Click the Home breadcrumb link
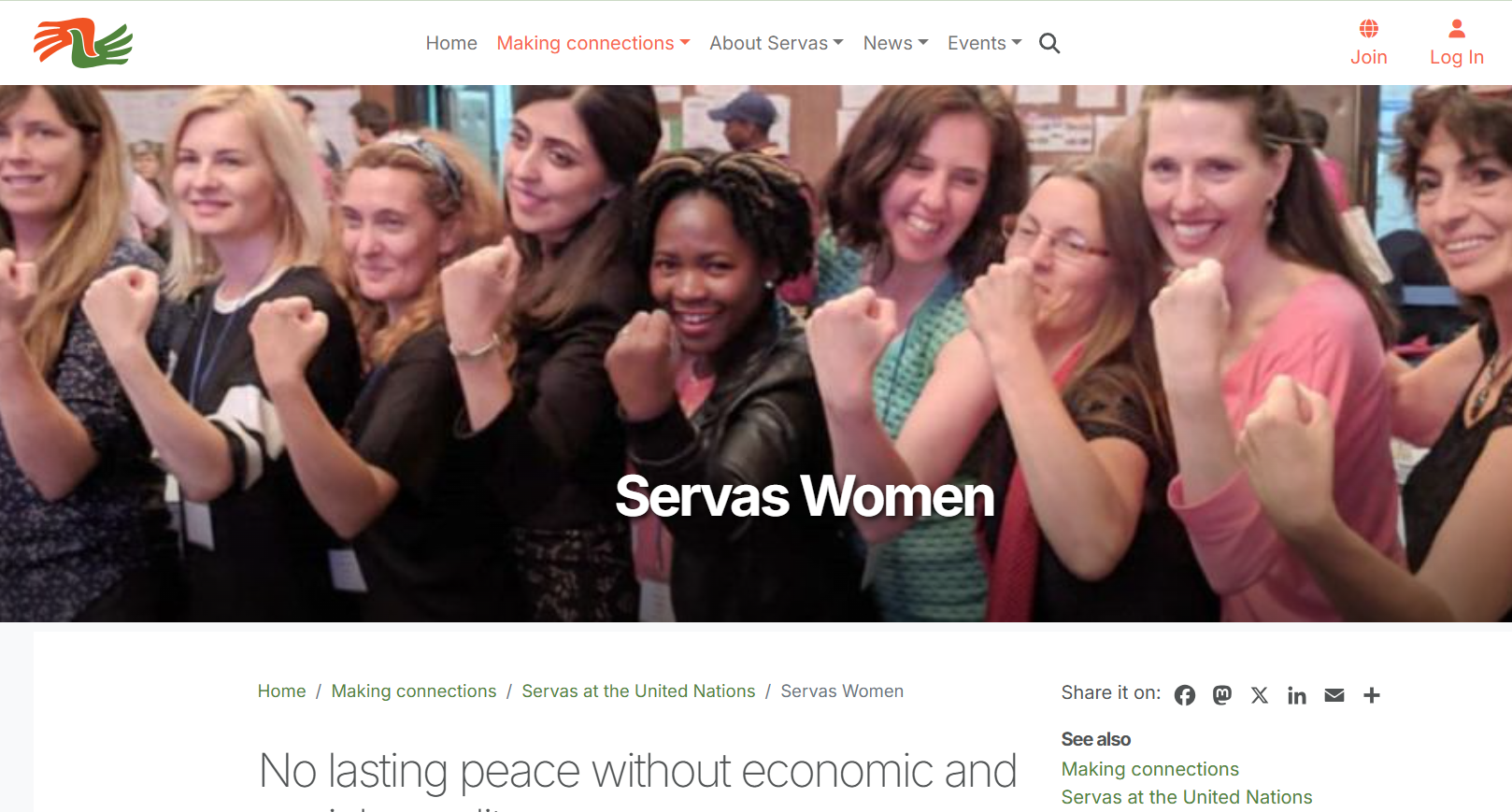The width and height of the screenshot is (1512, 812). [x=281, y=691]
